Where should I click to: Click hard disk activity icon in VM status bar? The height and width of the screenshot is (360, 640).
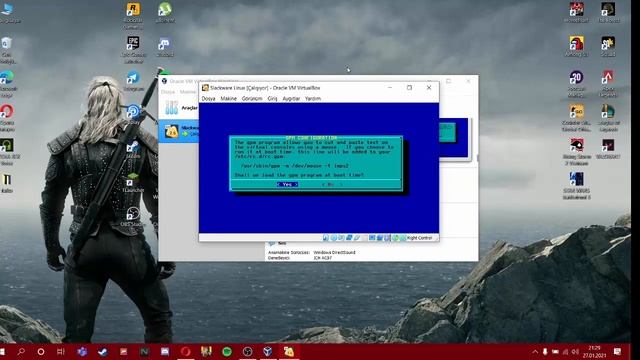click(x=326, y=238)
